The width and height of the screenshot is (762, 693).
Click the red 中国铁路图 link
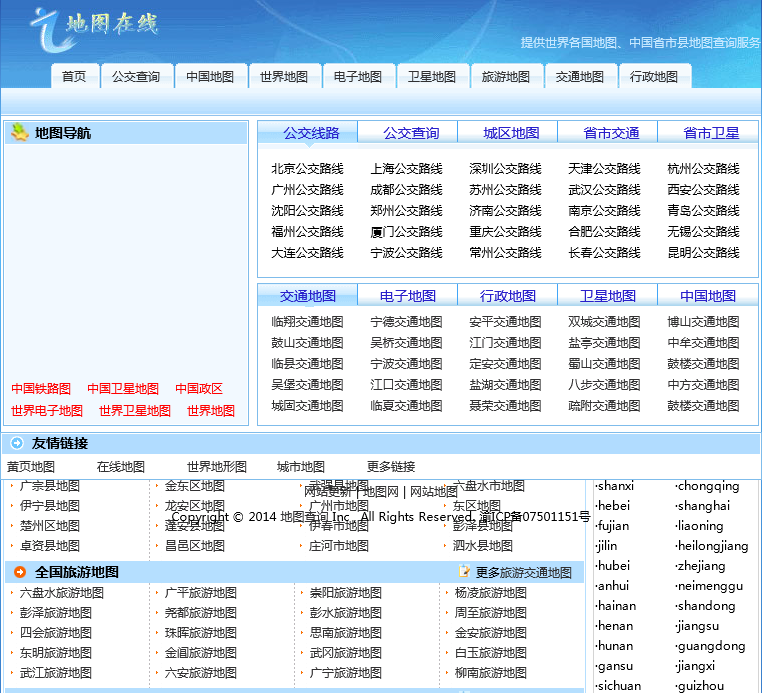(x=41, y=389)
